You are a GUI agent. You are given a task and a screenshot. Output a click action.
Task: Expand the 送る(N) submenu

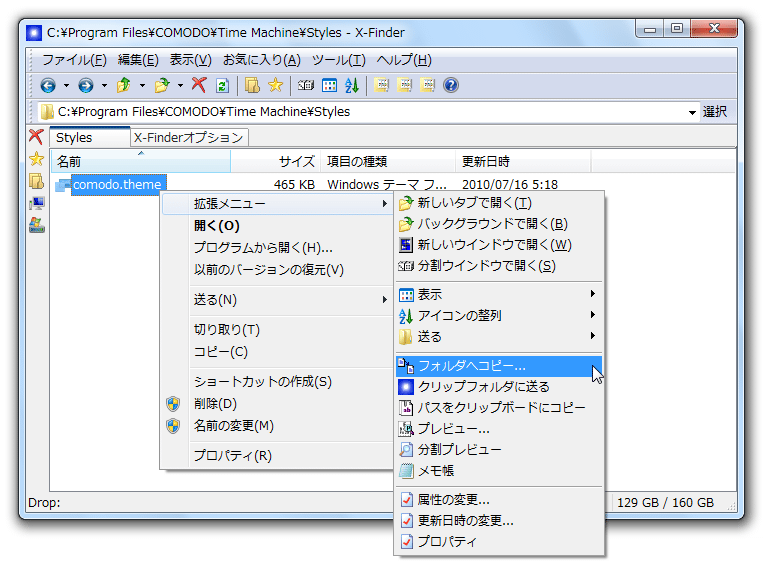point(277,299)
